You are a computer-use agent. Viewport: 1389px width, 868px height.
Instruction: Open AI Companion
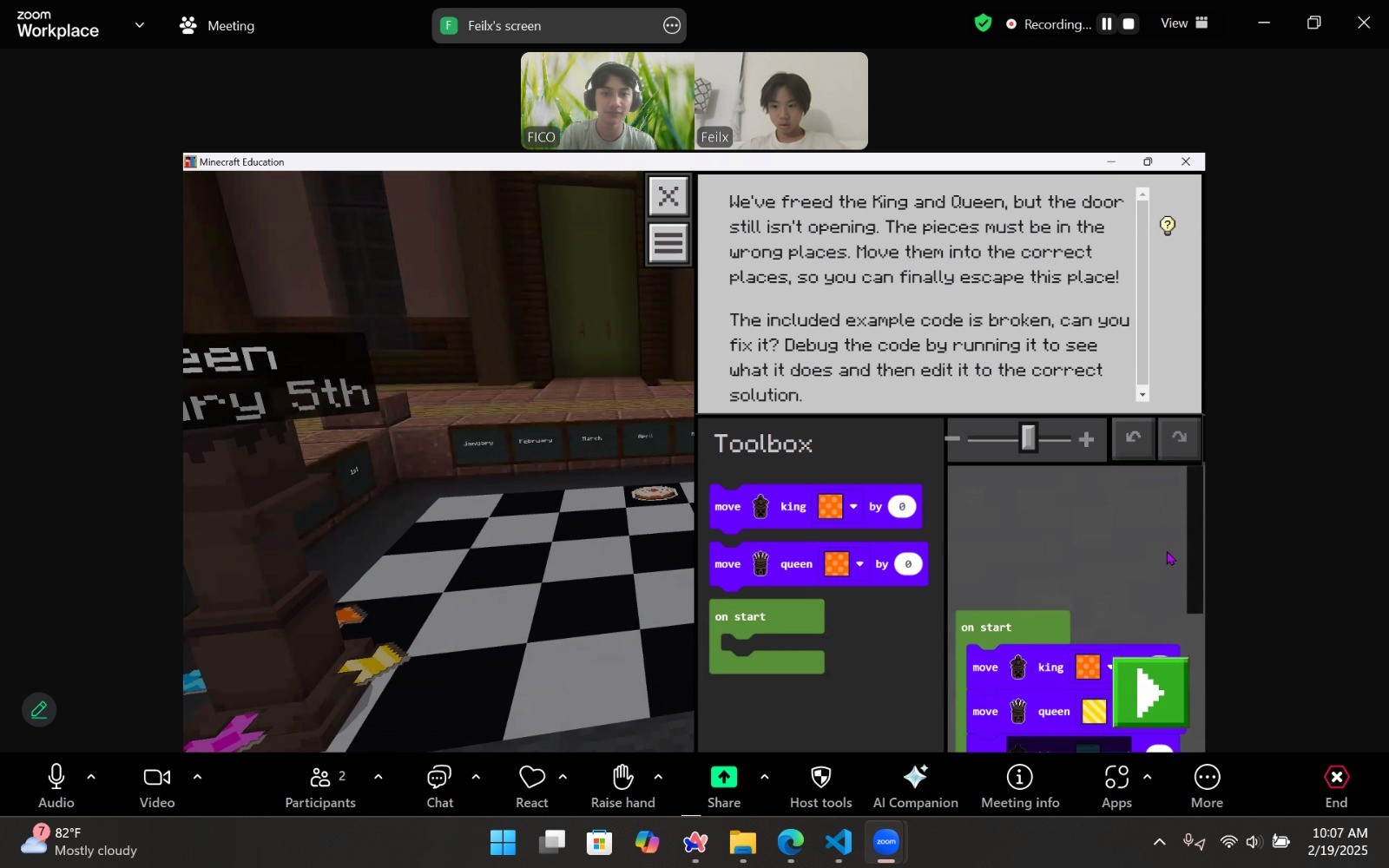point(916,786)
